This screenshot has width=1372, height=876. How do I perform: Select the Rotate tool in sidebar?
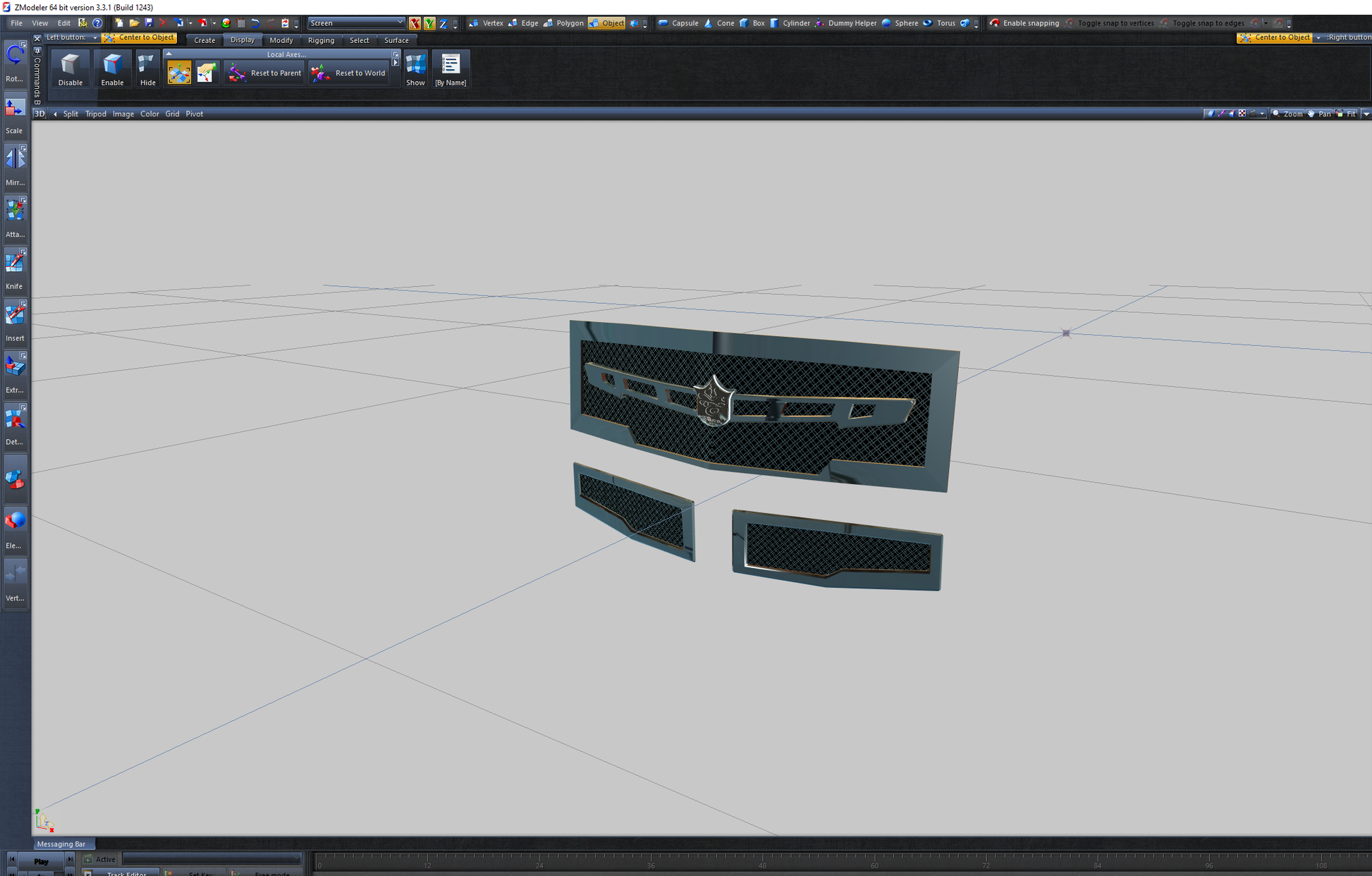coord(15,60)
